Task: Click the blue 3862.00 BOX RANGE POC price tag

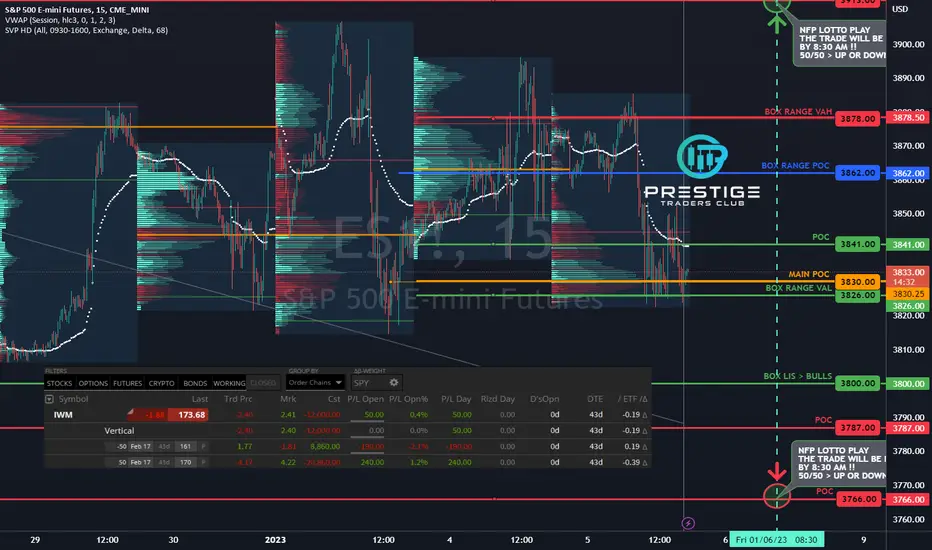Action: (857, 172)
